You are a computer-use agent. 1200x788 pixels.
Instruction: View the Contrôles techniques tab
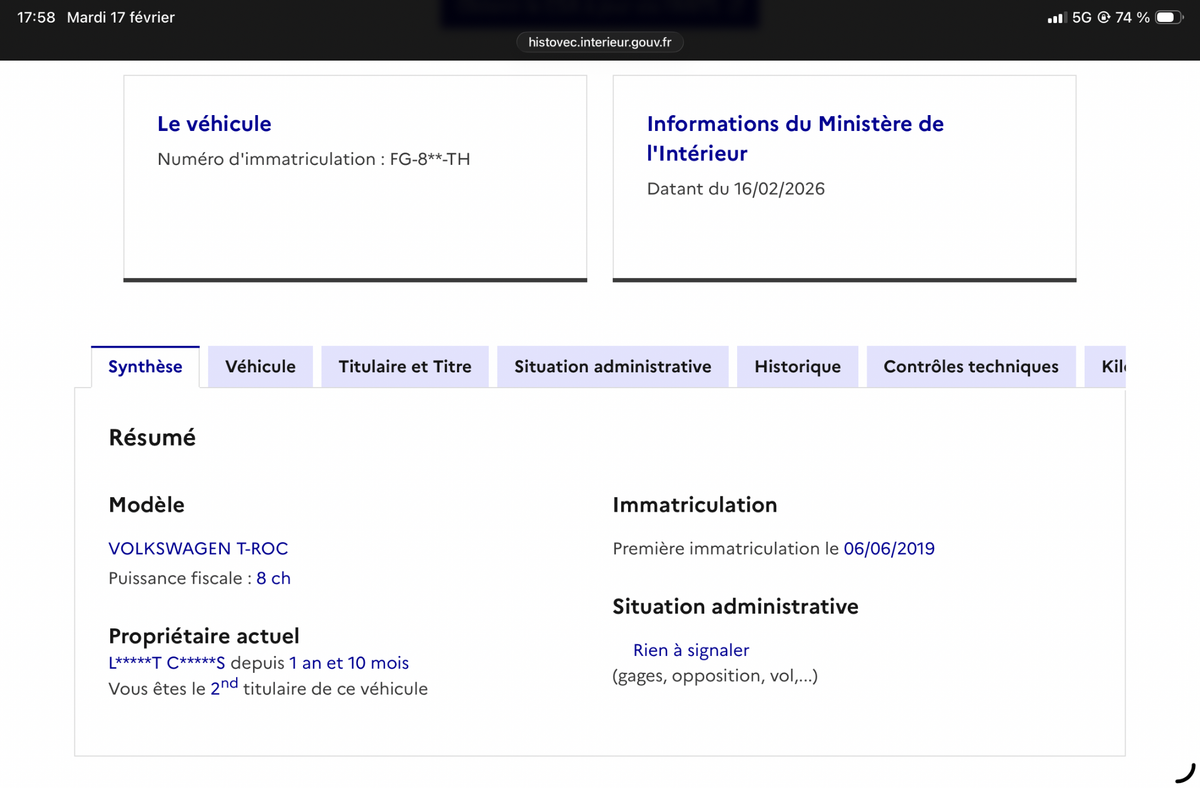pyautogui.click(x=970, y=367)
